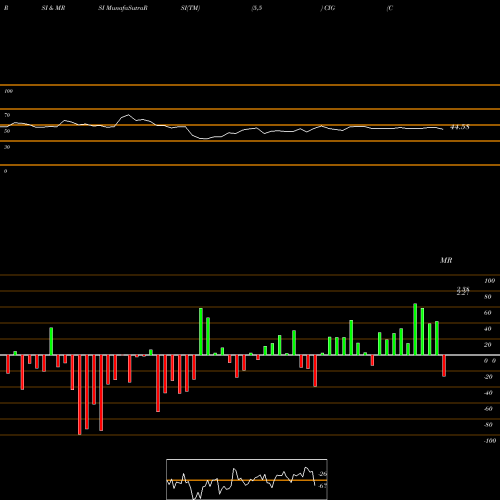
Task: Click the current RSI value 44.58
Action: [460, 127]
